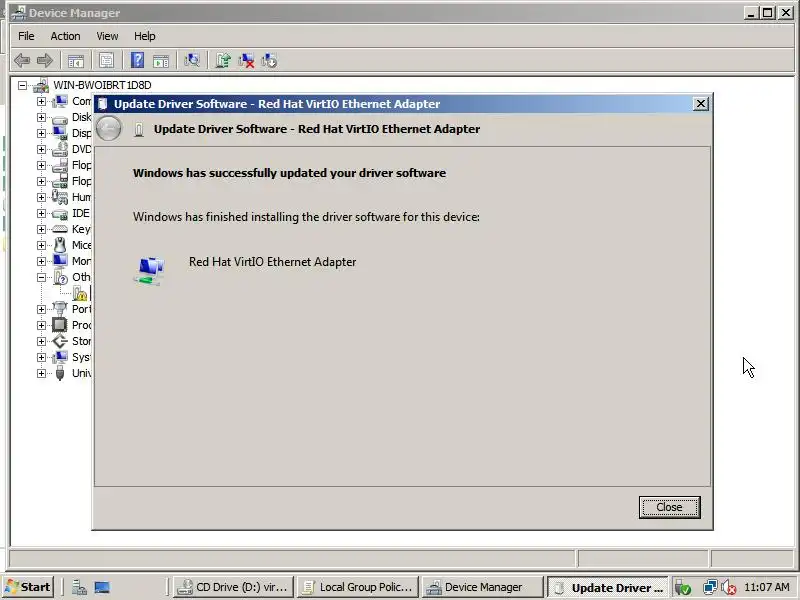
Task: Click Safely Remove Hardware tray icon
Action: coord(683,588)
